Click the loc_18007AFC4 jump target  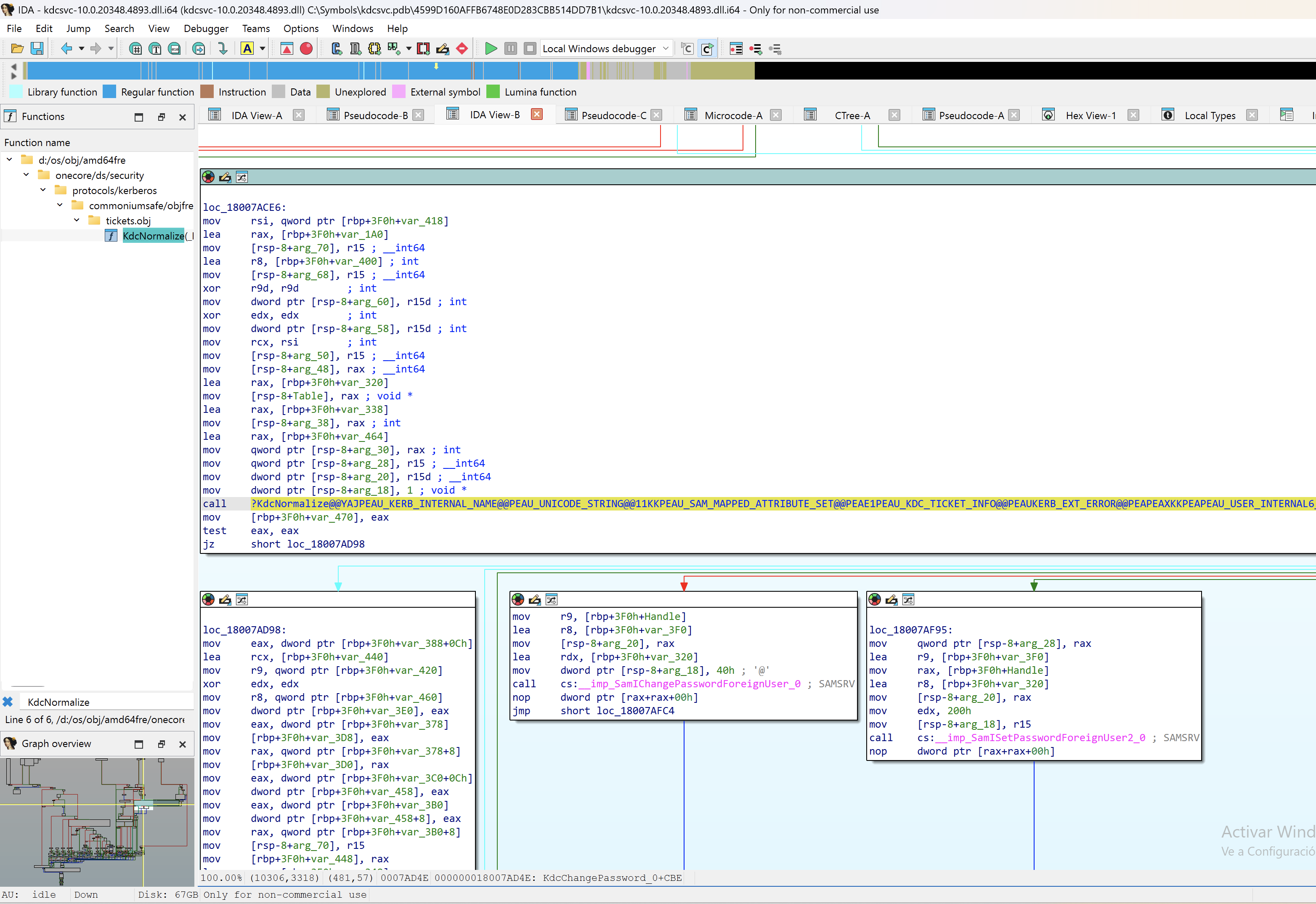635,710
